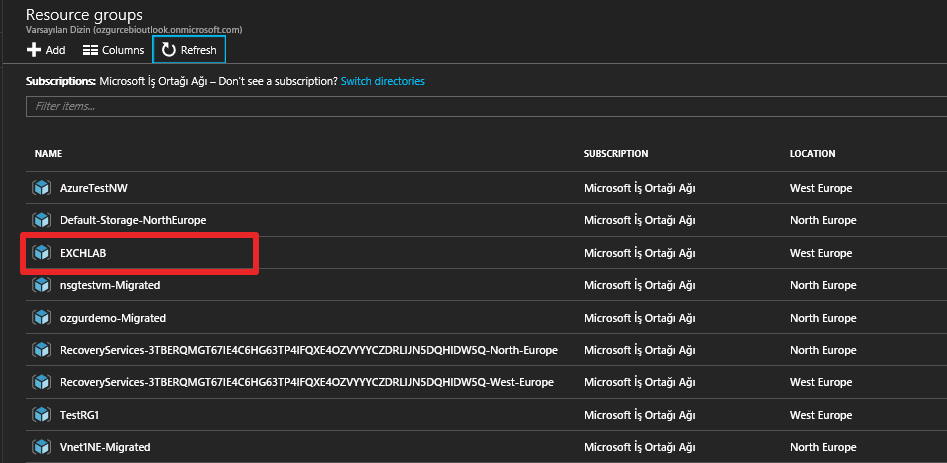Click the nsgtestvm-Migrated cube icon
This screenshot has width=947, height=463.
(x=41, y=285)
